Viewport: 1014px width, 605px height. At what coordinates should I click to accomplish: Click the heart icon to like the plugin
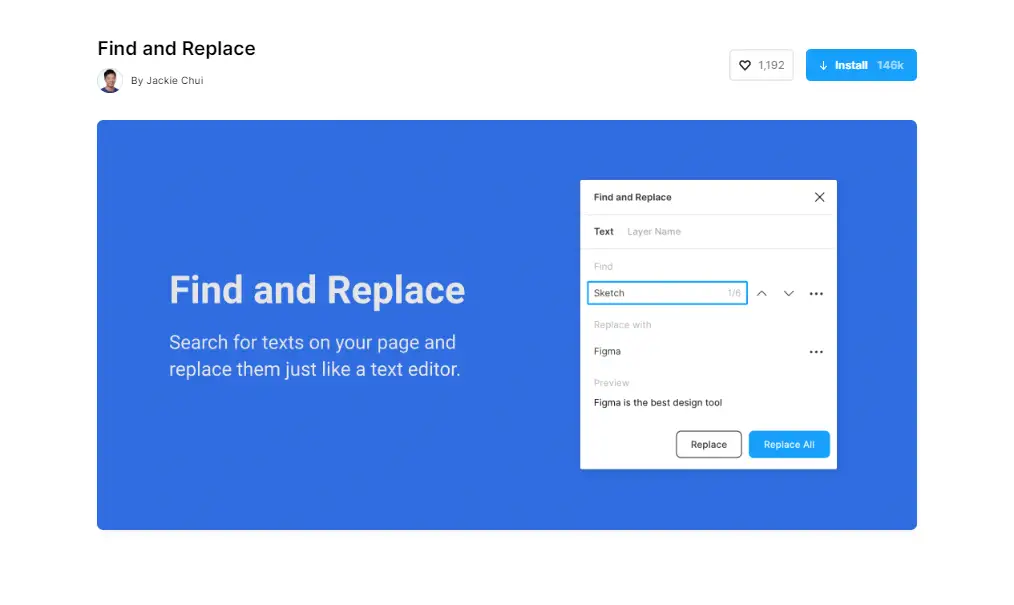745,65
